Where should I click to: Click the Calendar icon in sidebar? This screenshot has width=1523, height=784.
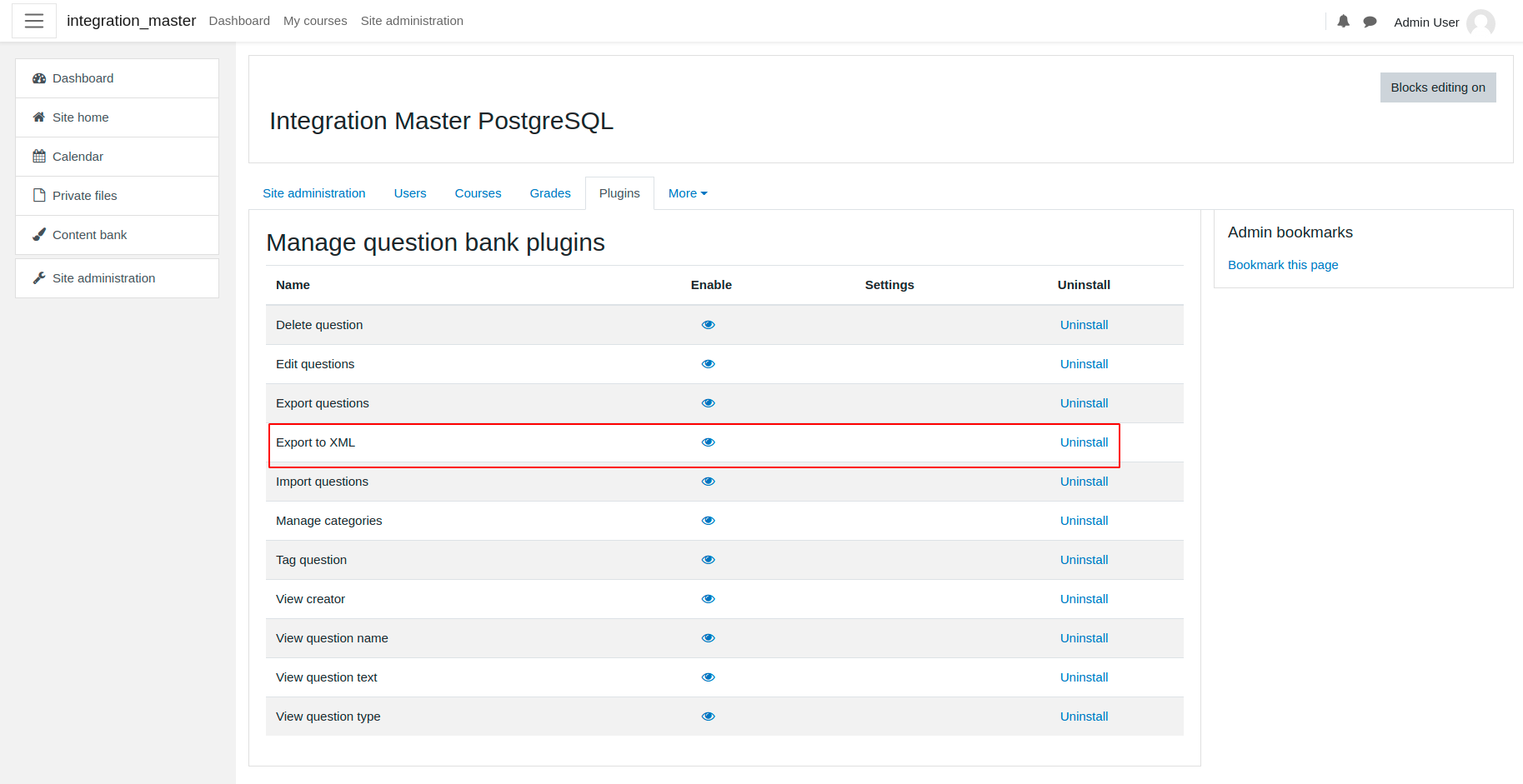coord(39,157)
